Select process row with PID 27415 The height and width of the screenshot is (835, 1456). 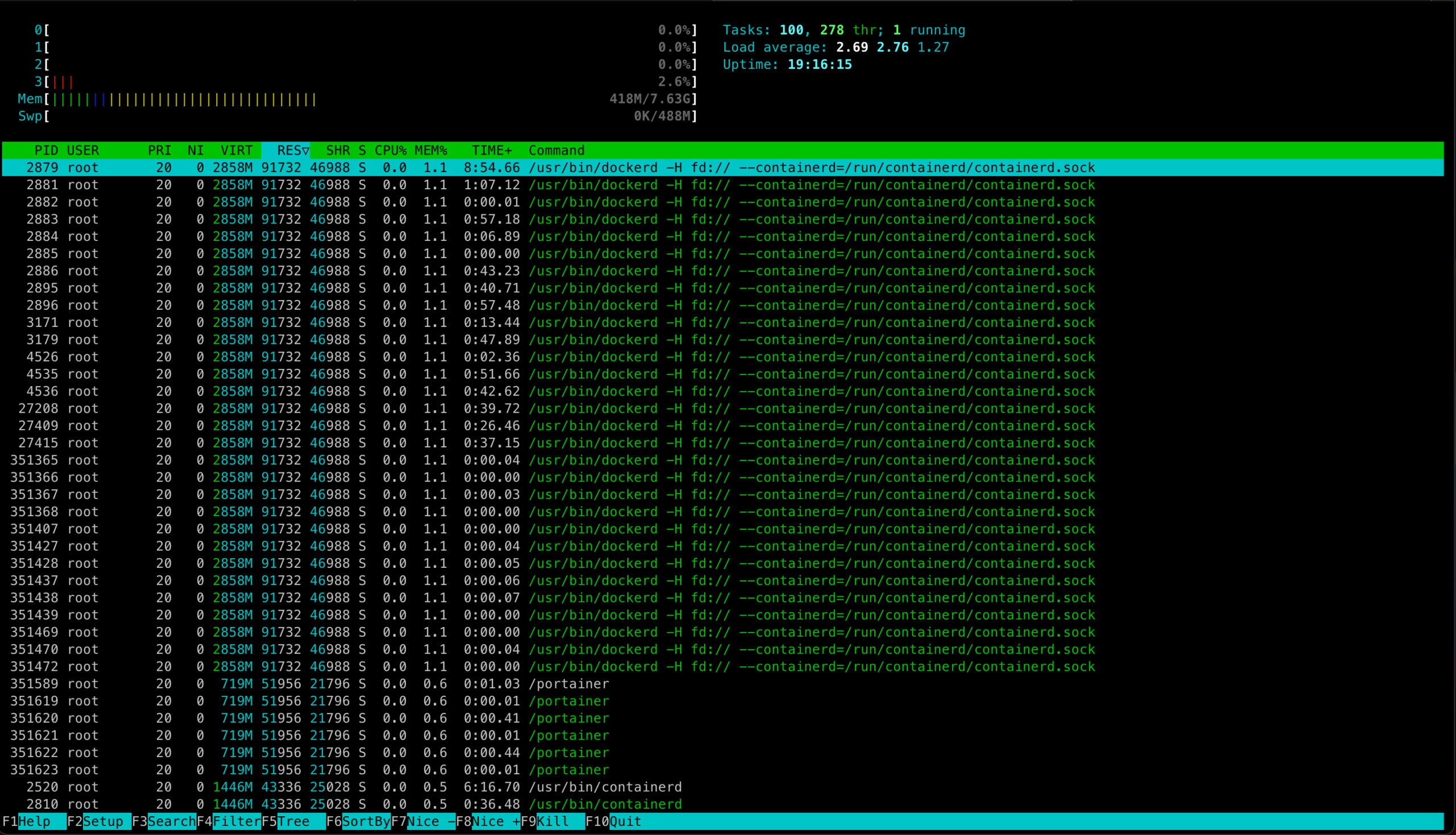[x=723, y=443]
